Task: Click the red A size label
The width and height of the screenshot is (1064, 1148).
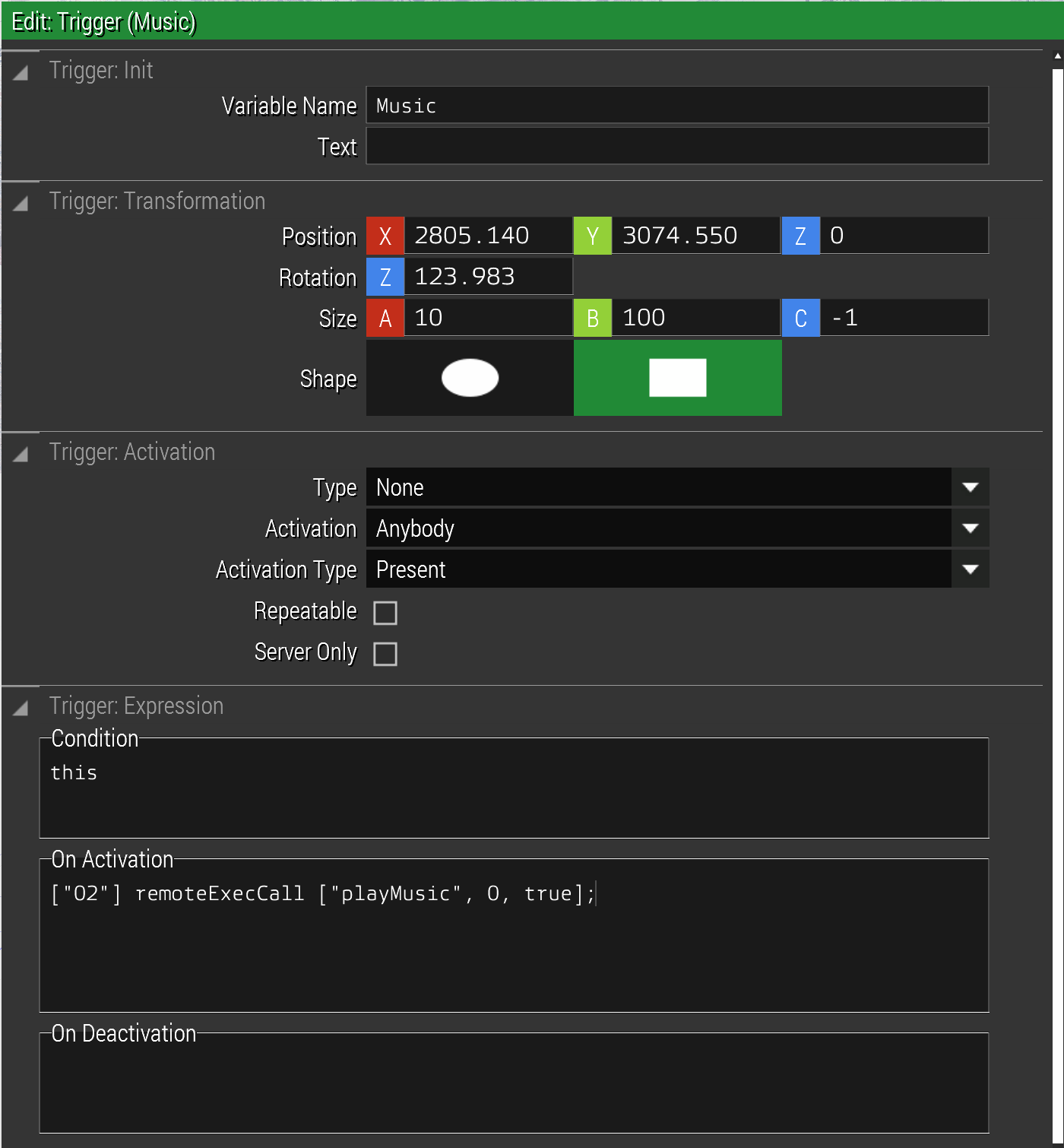Action: (x=385, y=318)
